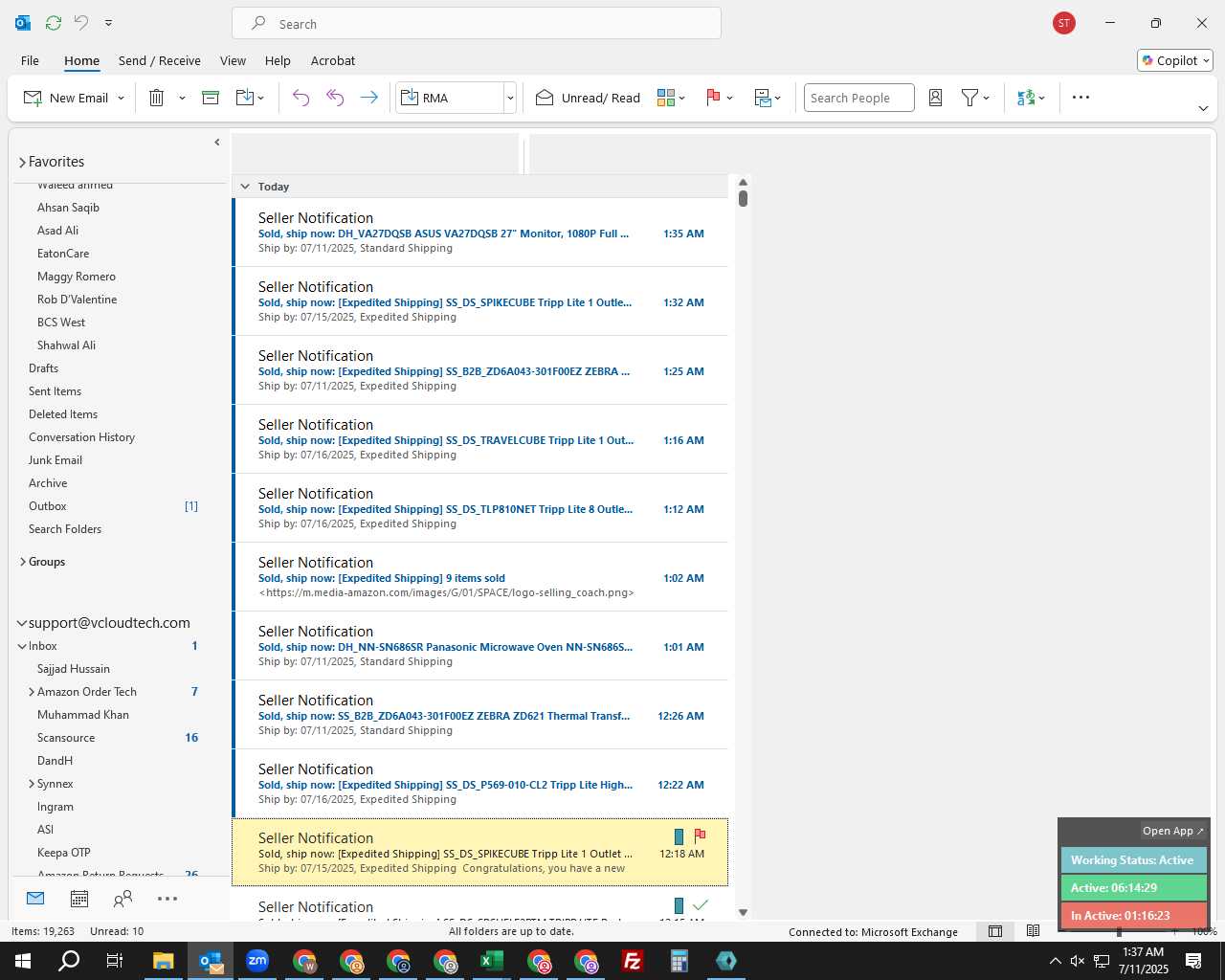This screenshot has height=980, width=1225.
Task: Open navigation More options ellipsis
Action: click(167, 899)
